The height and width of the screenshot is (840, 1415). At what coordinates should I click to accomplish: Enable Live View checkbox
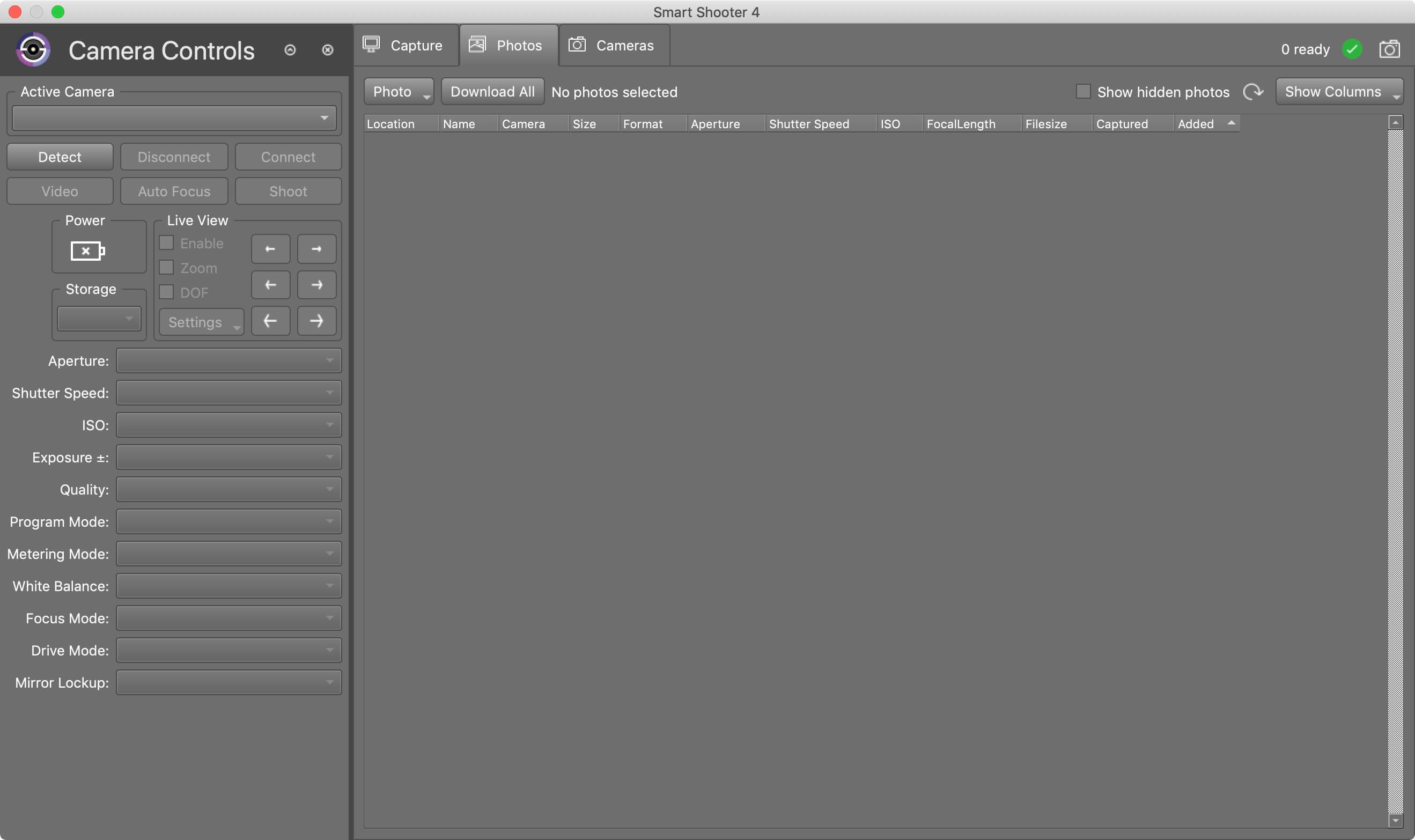click(166, 243)
